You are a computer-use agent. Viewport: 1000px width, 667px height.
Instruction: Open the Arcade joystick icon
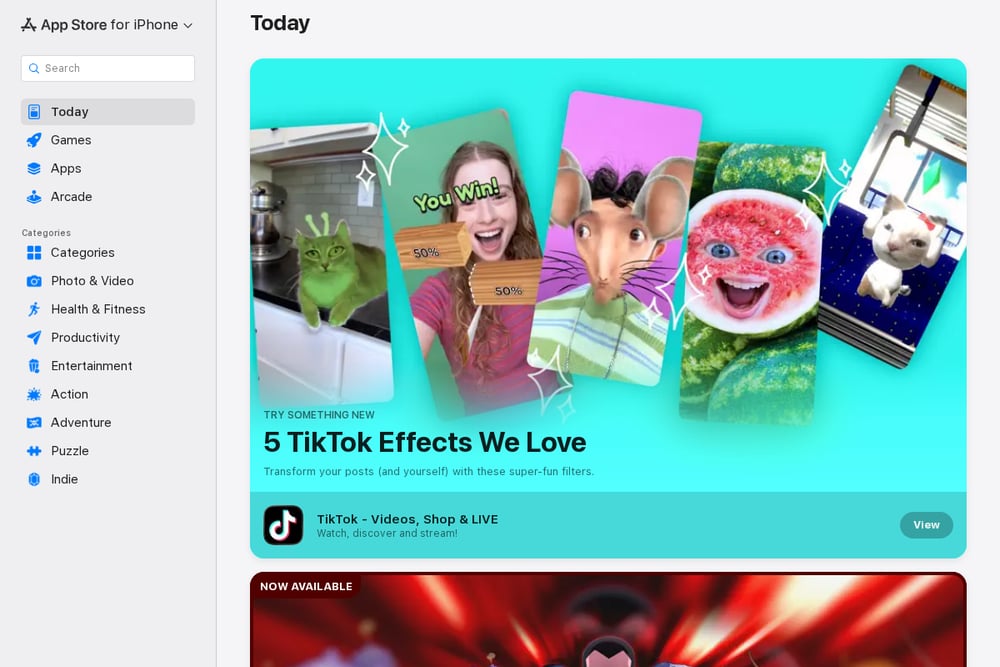coord(34,197)
